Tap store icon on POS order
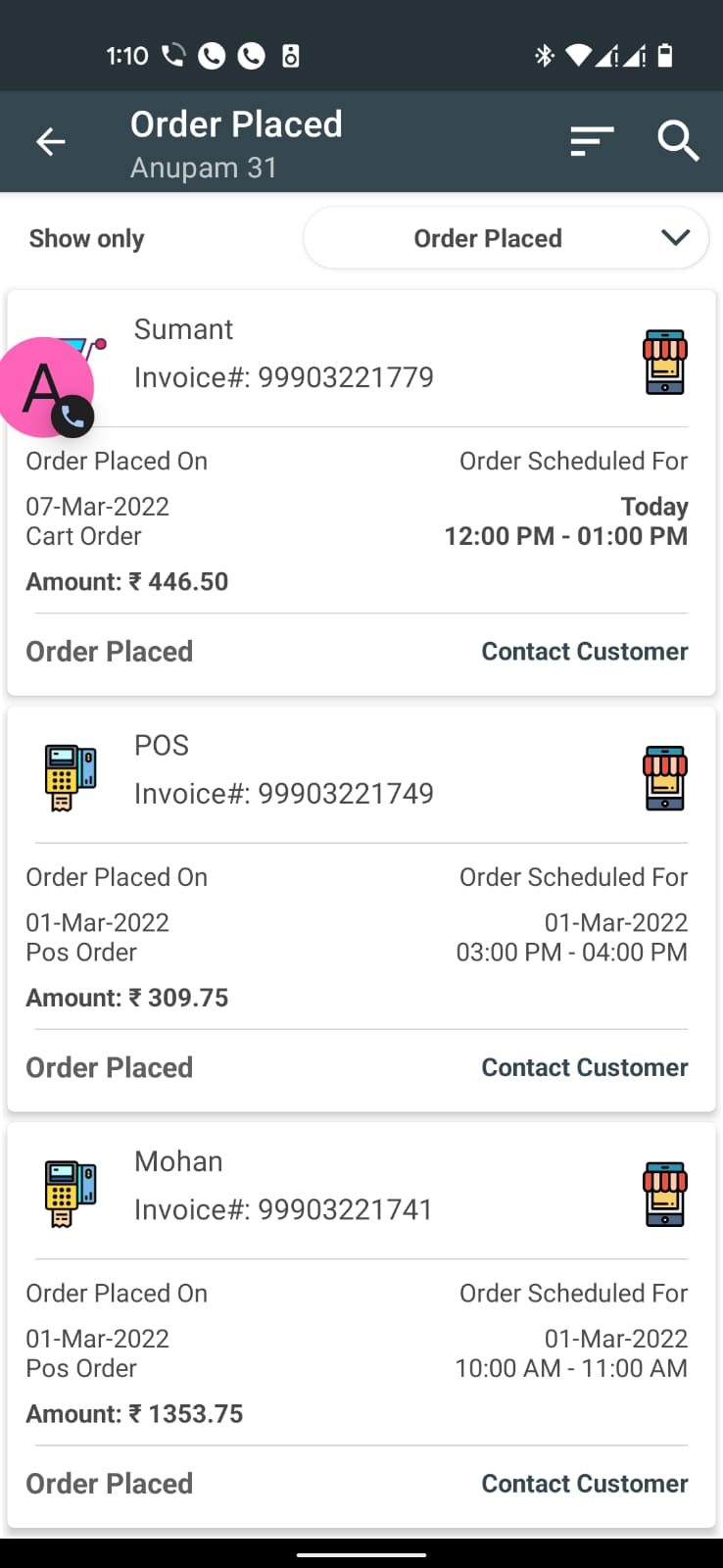The width and height of the screenshot is (723, 1568). pos(665,778)
